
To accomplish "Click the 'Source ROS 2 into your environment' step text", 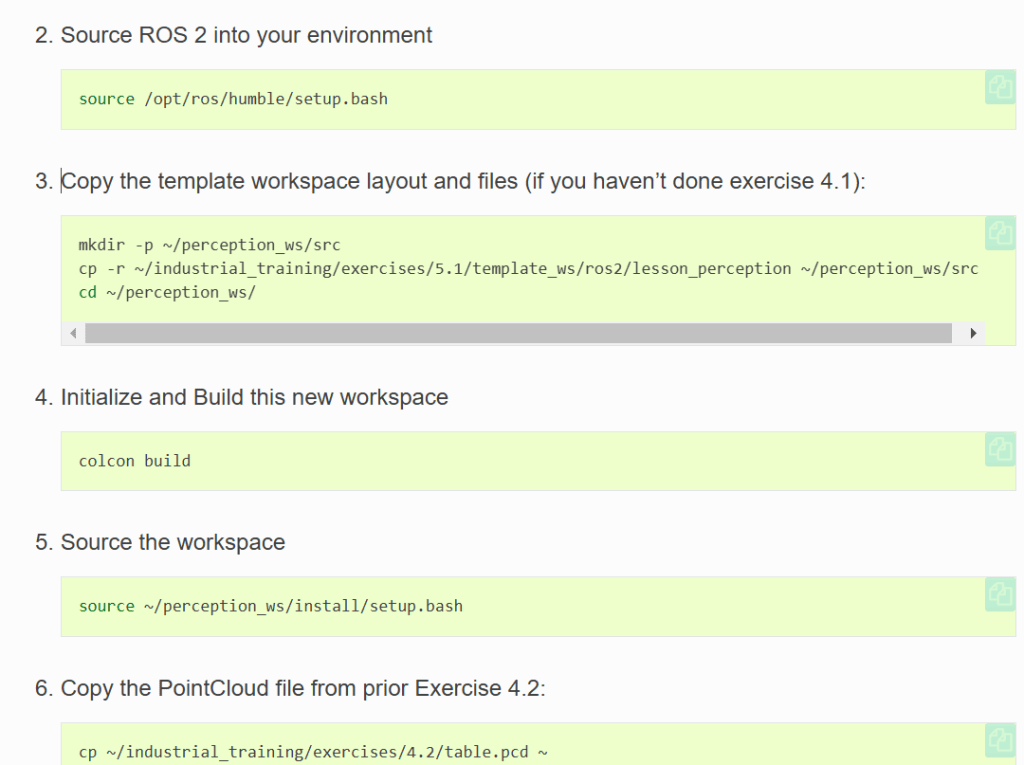I will point(246,35).
